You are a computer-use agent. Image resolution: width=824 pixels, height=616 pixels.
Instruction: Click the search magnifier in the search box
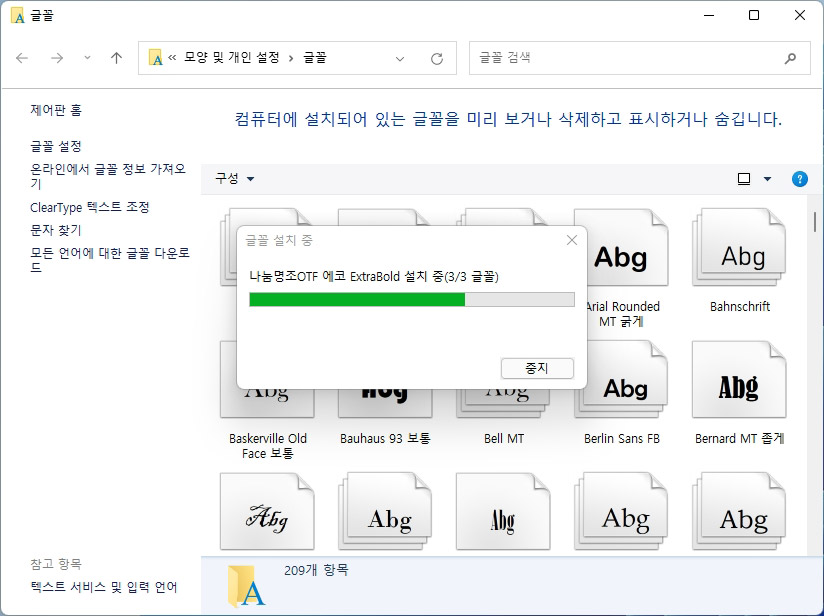point(790,58)
